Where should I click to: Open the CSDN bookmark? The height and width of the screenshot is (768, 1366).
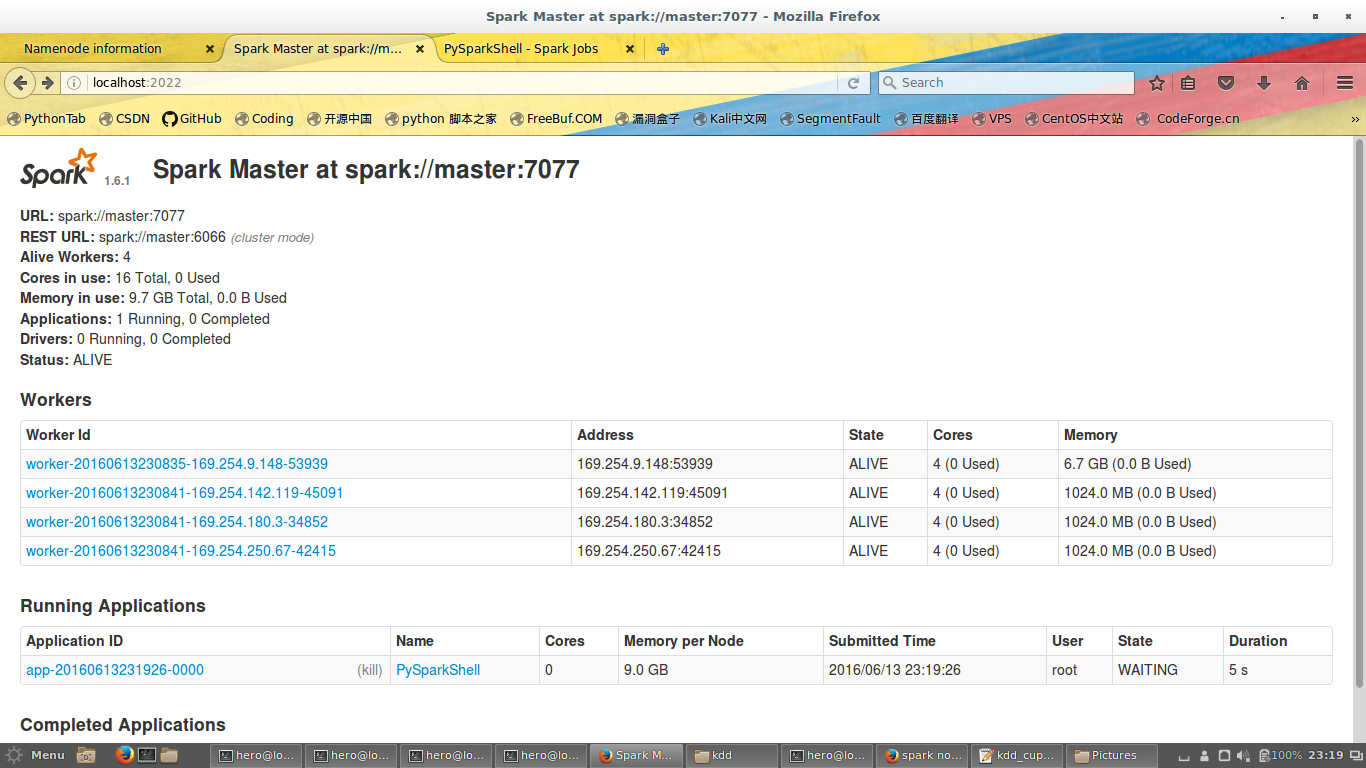(x=124, y=118)
